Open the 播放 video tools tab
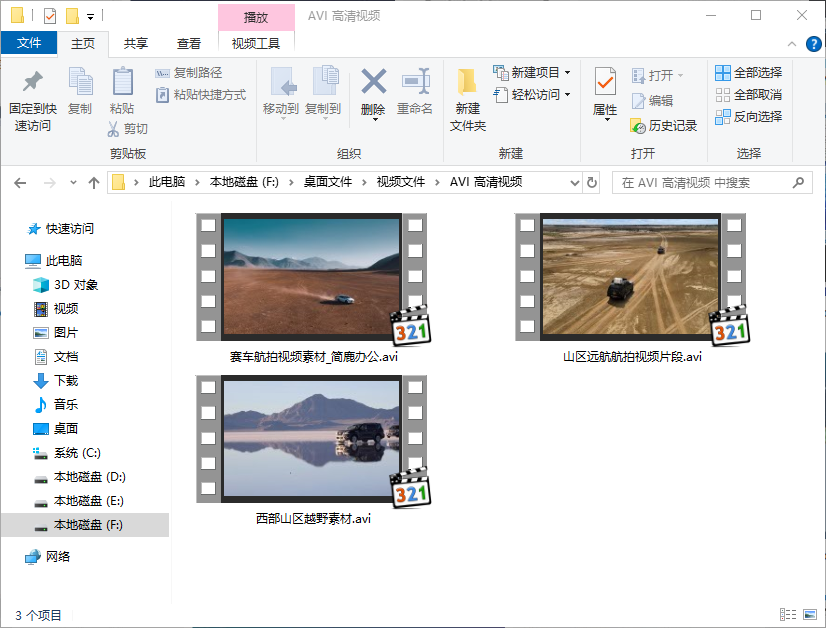Viewport: 826px width, 628px height. point(256,16)
